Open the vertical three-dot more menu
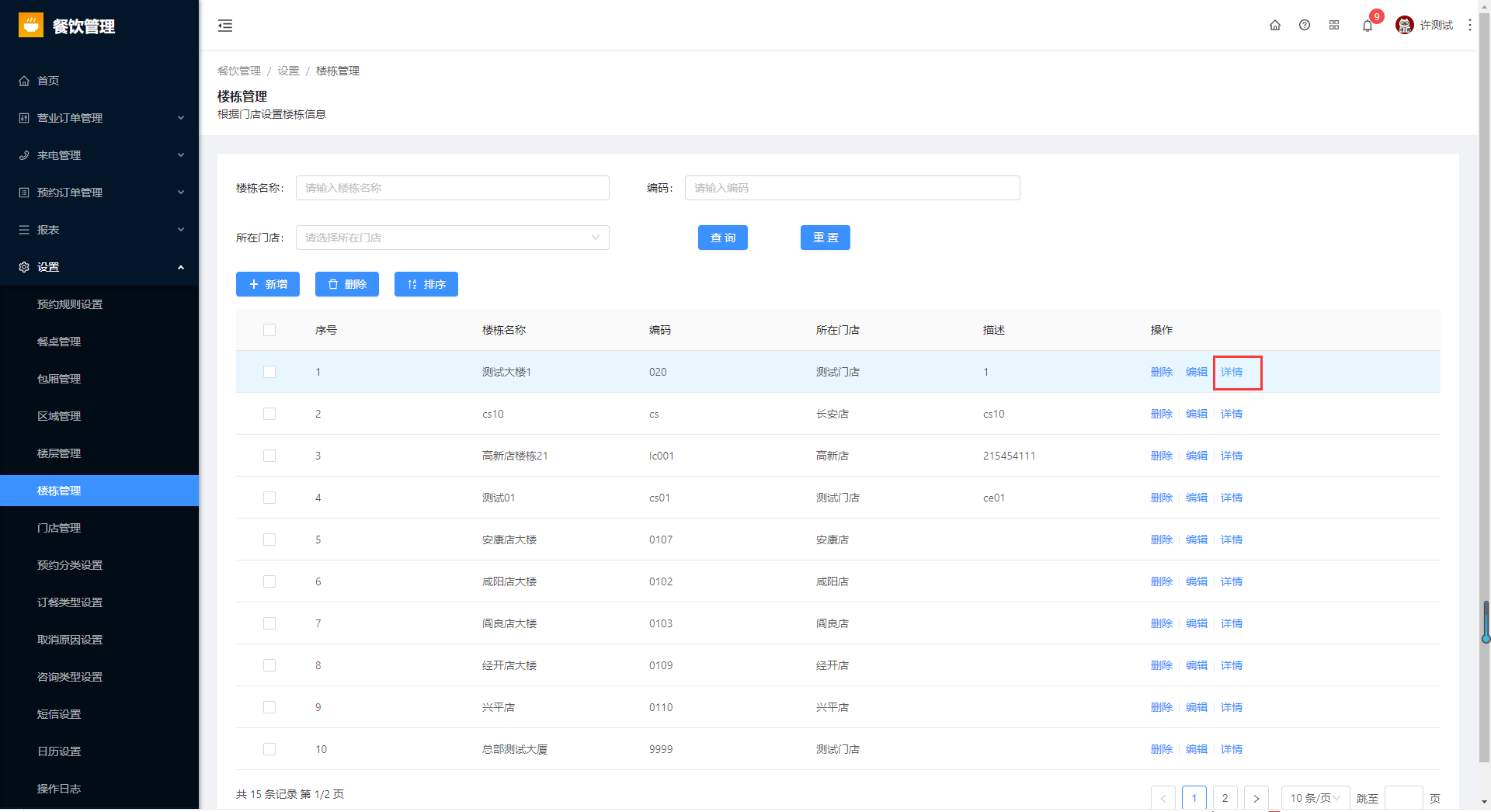1491x812 pixels. tap(1470, 26)
